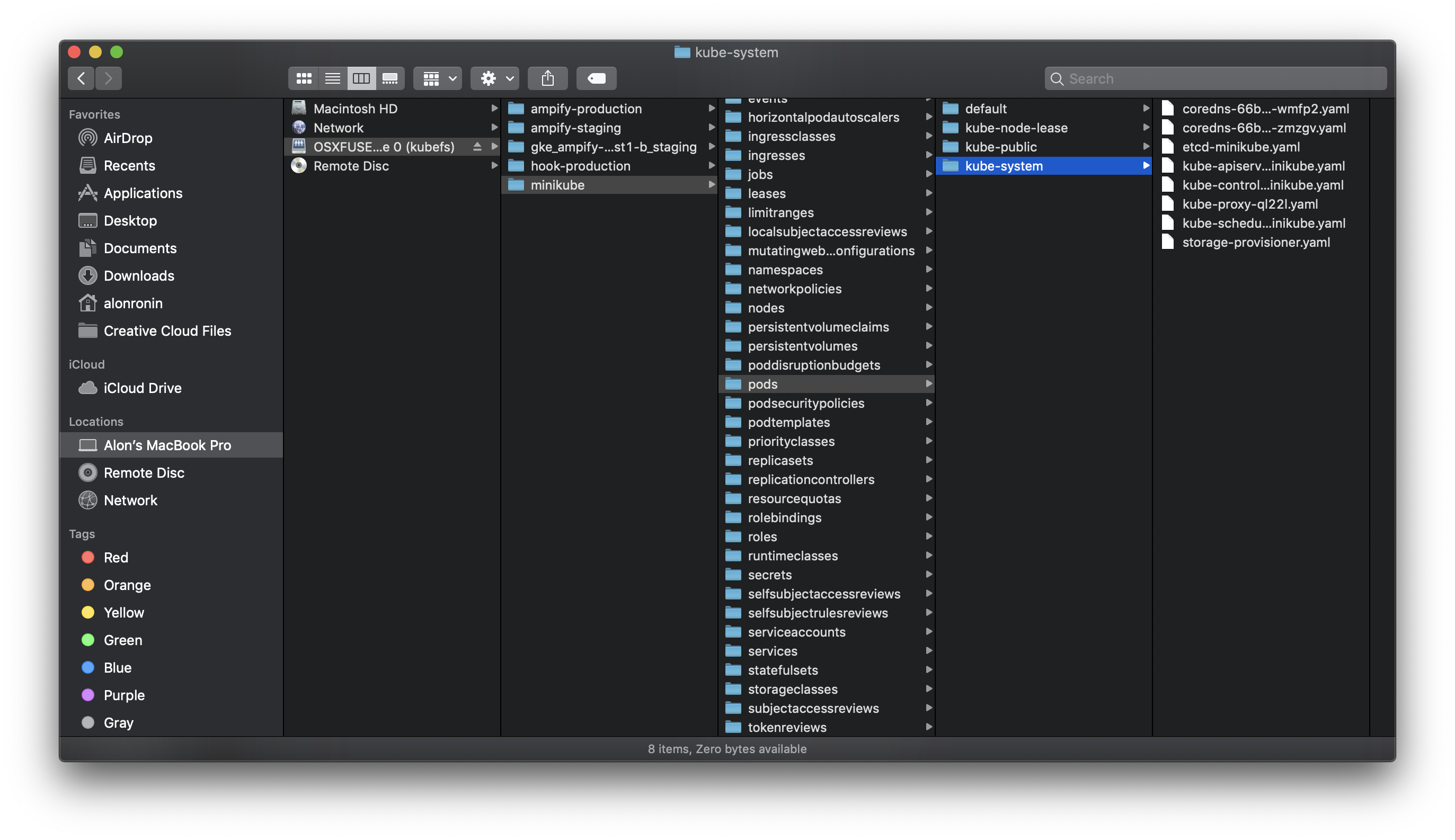Click the back navigation arrow icon
The width and height of the screenshot is (1455, 840).
pos(80,78)
